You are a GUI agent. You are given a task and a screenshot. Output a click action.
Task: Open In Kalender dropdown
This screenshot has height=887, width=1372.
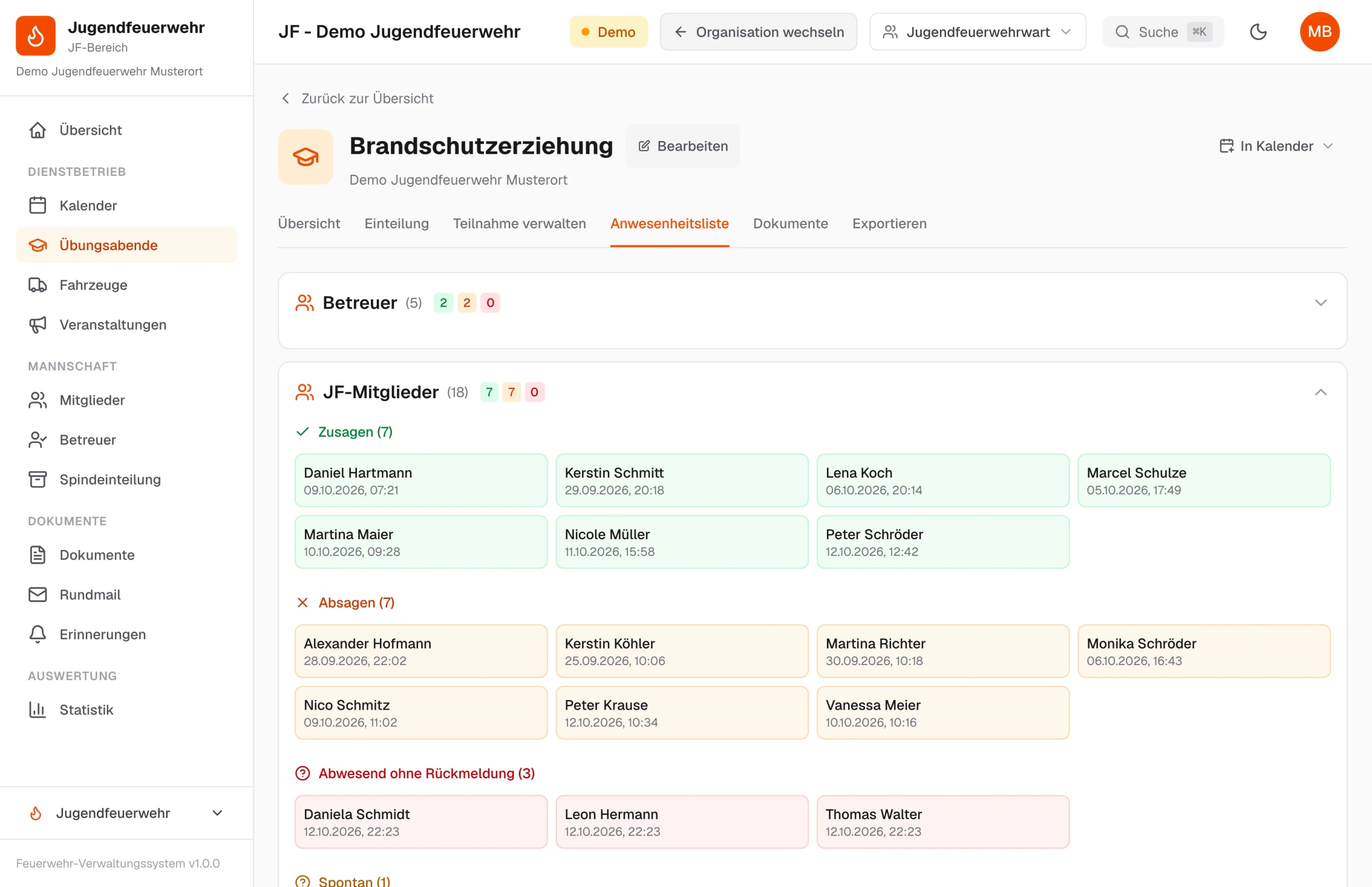coord(1277,146)
